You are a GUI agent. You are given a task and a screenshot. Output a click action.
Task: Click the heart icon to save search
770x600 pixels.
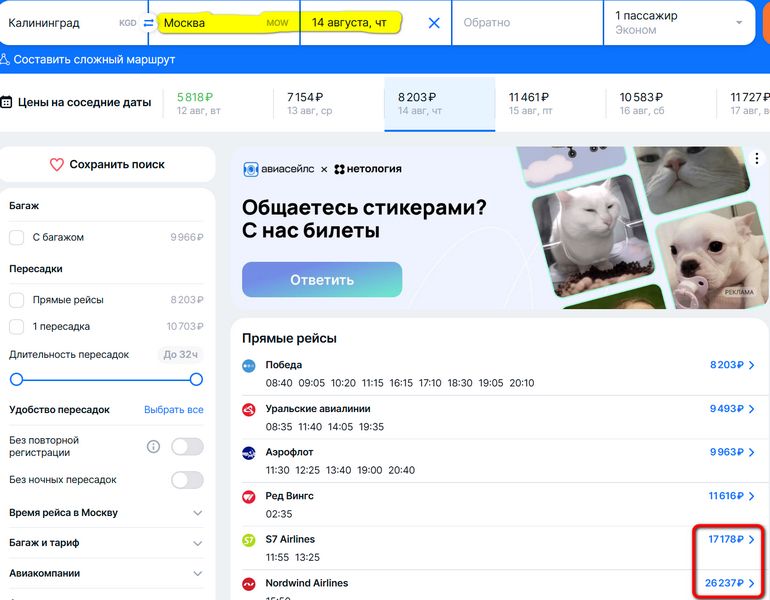click(x=57, y=164)
